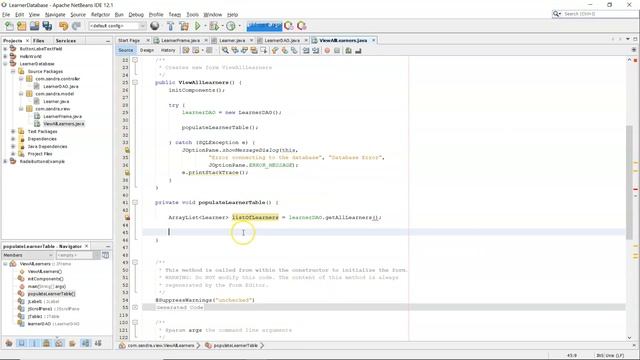Click the Redo arrow icon
640x360 pixels.
click(76, 26)
